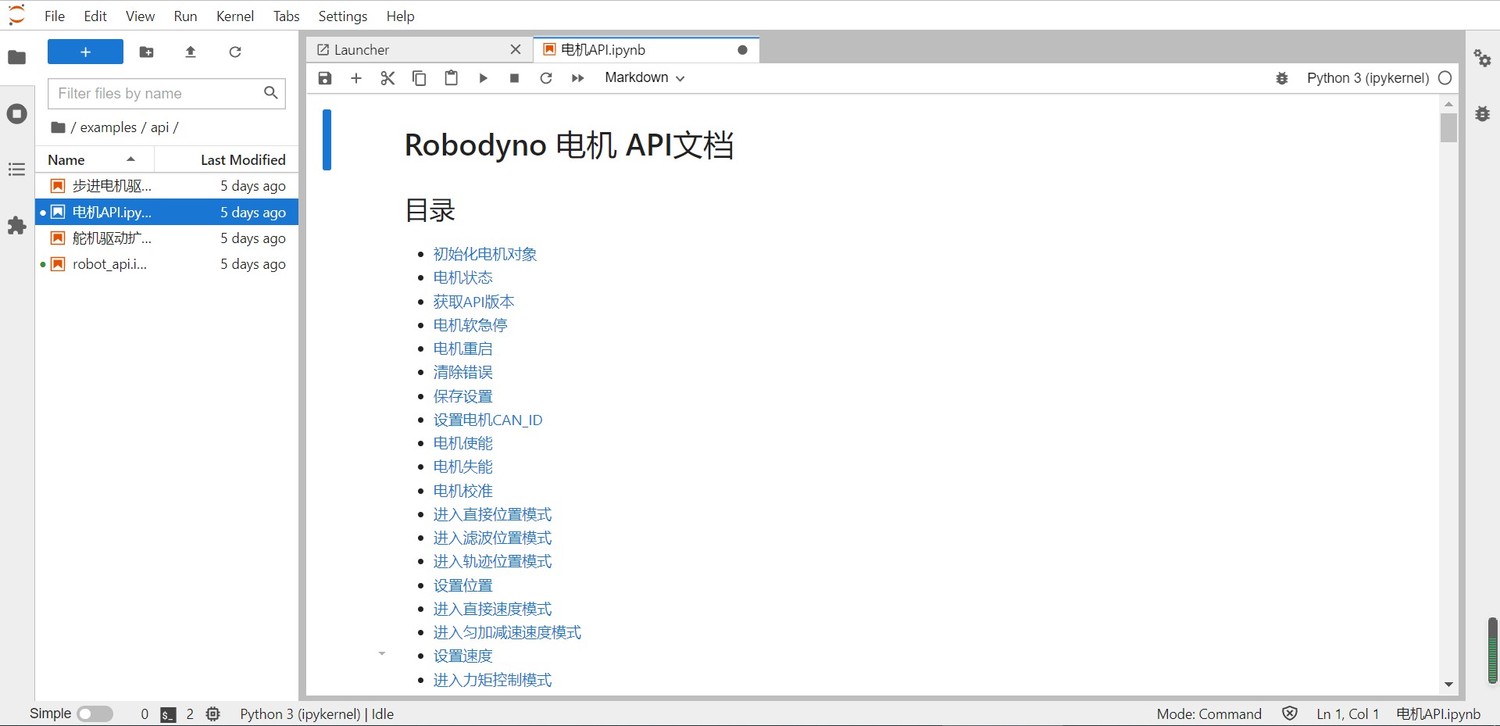Select the robot_api.i... notebook file

(x=166, y=264)
